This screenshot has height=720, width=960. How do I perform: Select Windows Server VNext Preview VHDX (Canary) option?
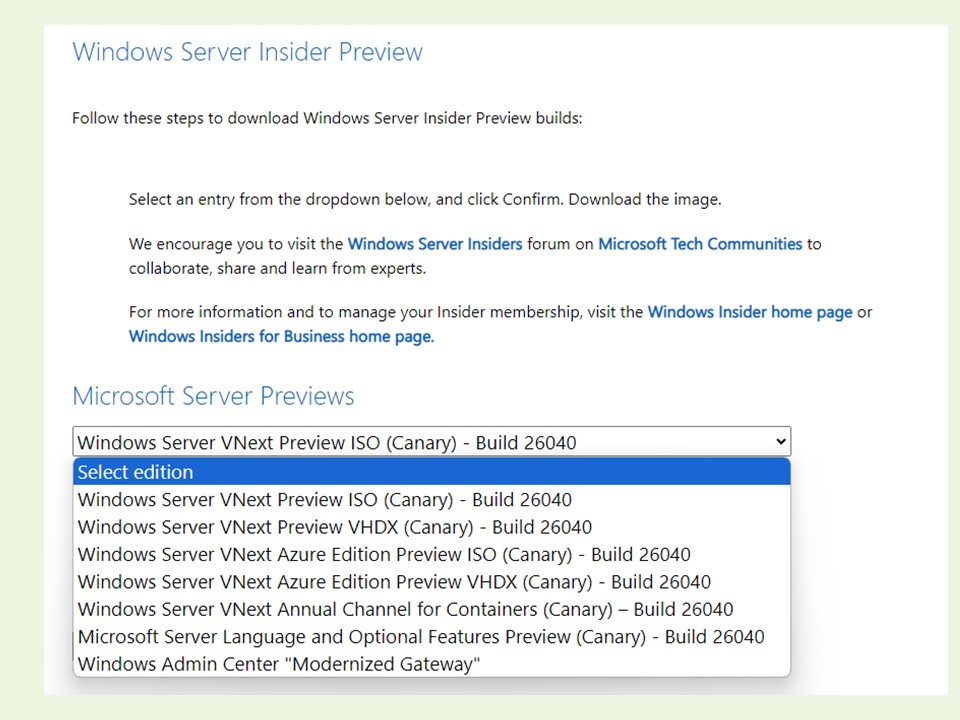tap(432, 527)
